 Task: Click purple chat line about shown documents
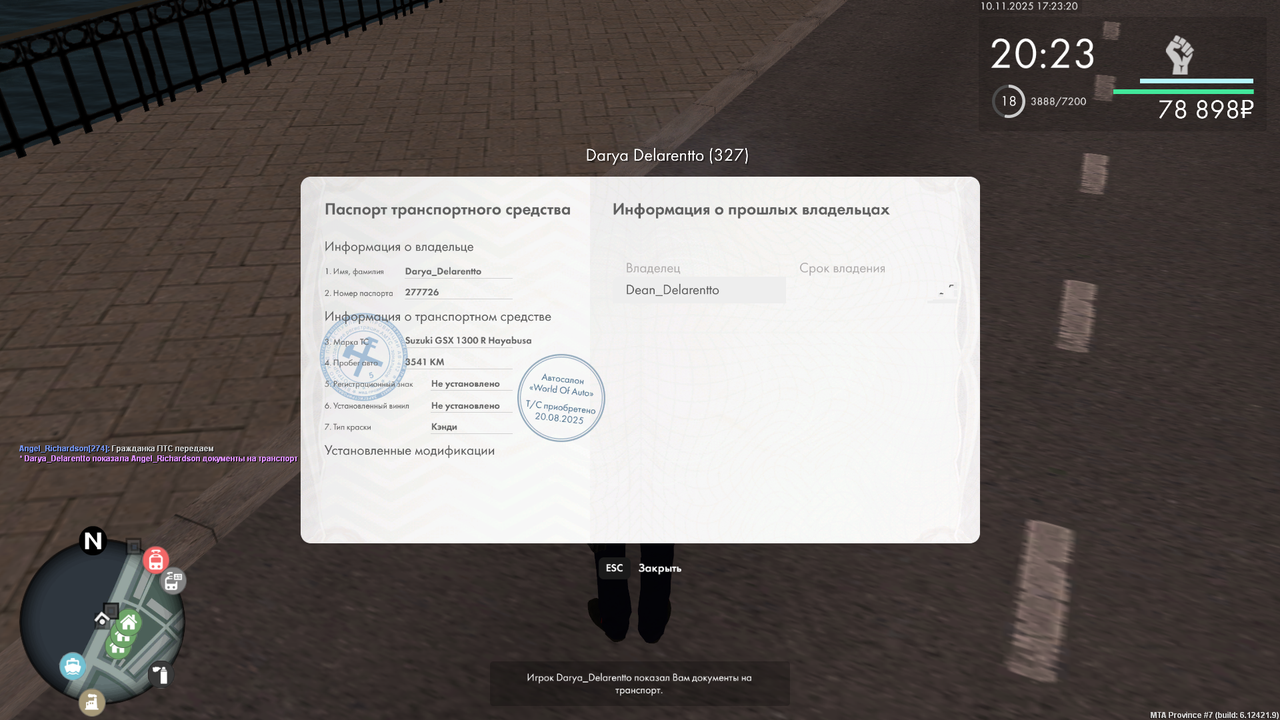158,458
